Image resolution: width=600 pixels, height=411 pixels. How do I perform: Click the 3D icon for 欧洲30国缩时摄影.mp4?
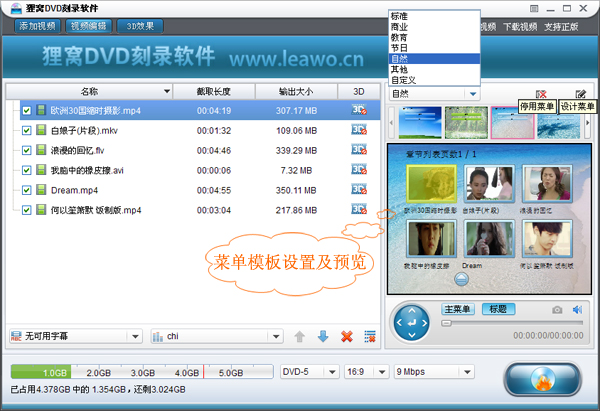coord(359,110)
